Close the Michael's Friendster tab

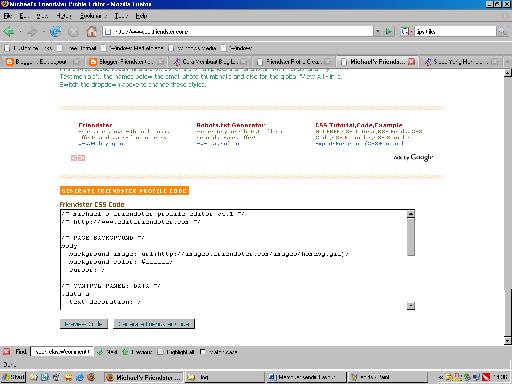point(412,62)
